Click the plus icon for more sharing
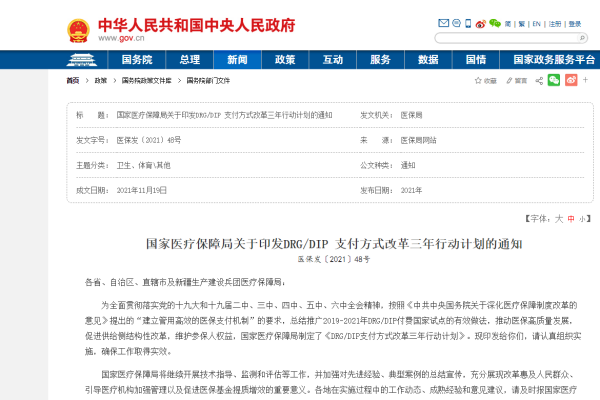This screenshot has width=600, height=400. point(585,80)
